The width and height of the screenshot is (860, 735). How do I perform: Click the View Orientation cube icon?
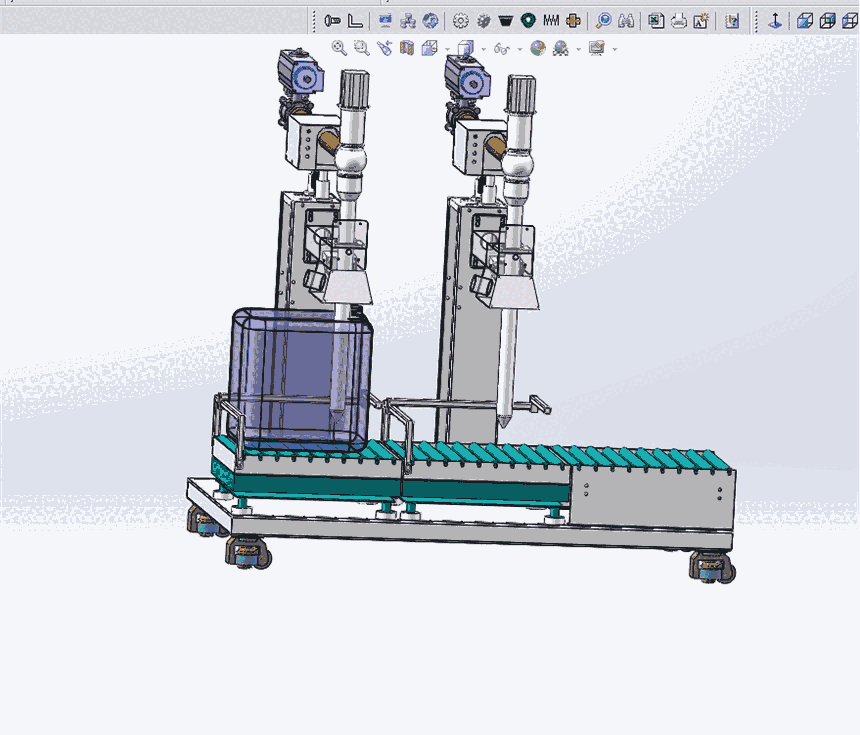pos(430,47)
